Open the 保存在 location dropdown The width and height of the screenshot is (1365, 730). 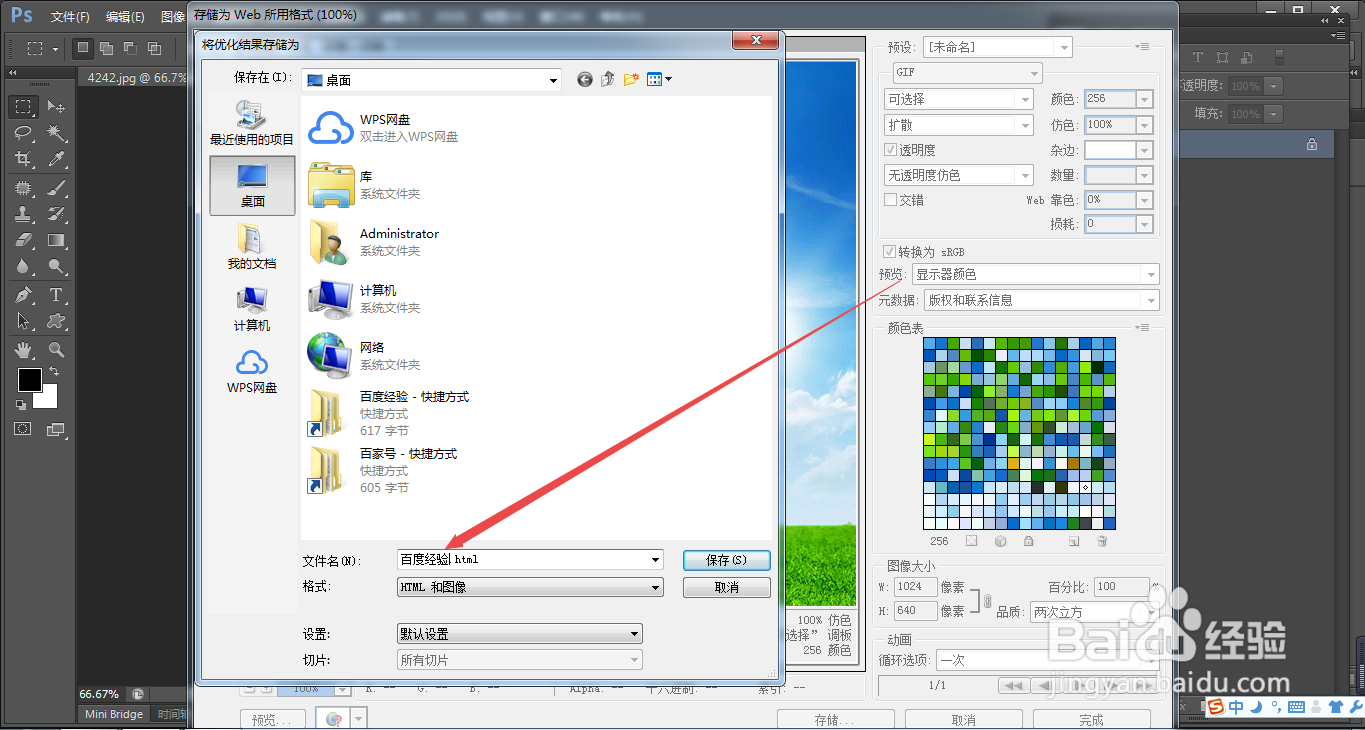coord(431,80)
